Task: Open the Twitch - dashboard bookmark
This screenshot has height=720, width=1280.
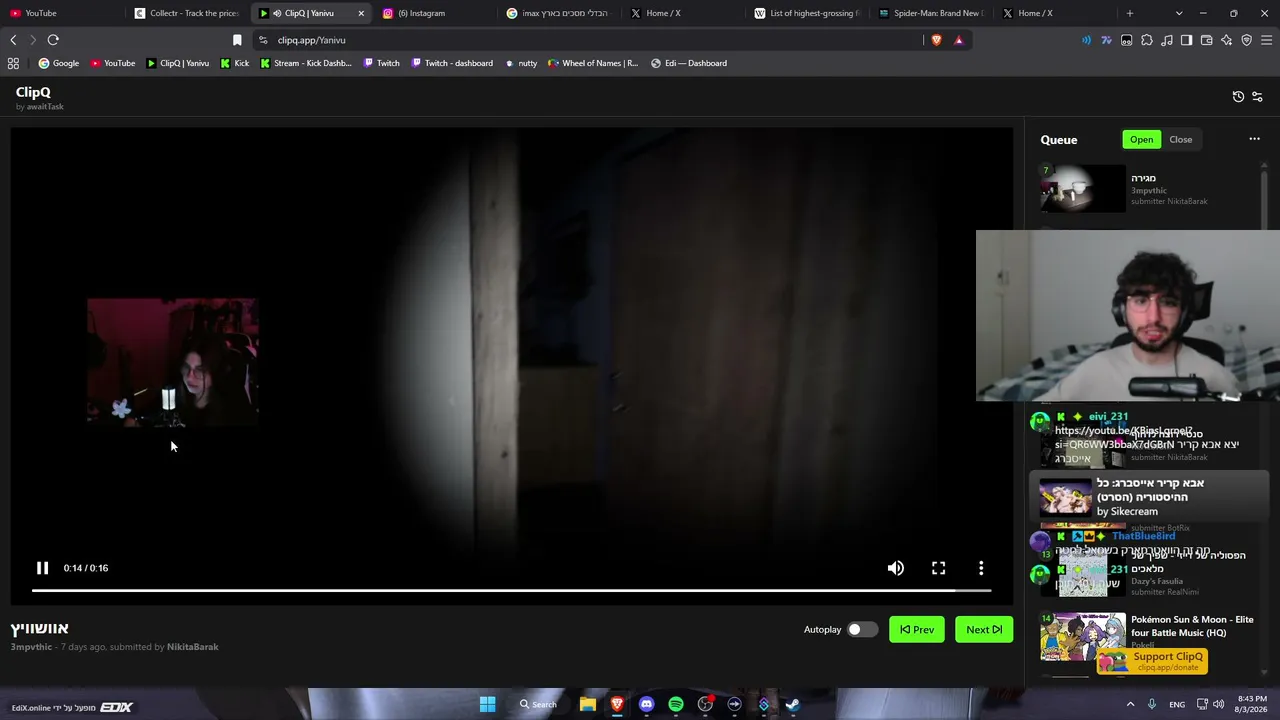Action: click(x=451, y=63)
